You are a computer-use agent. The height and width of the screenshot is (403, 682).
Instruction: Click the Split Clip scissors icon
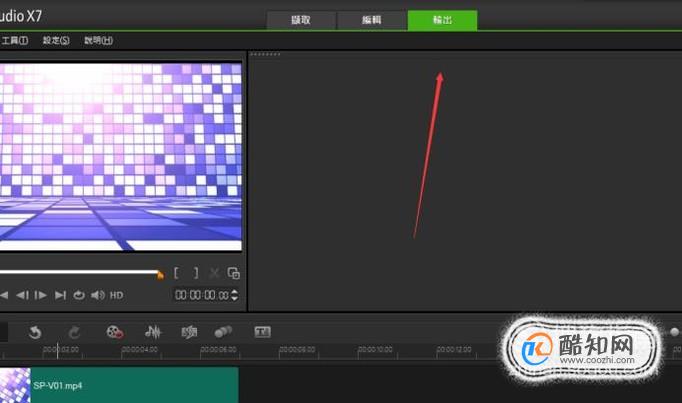click(214, 273)
